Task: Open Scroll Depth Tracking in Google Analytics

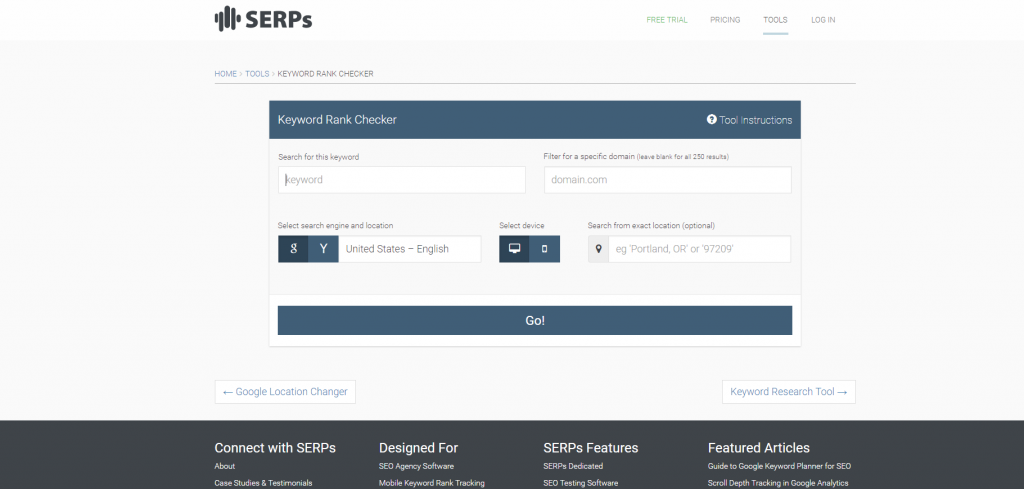Action: (778, 483)
